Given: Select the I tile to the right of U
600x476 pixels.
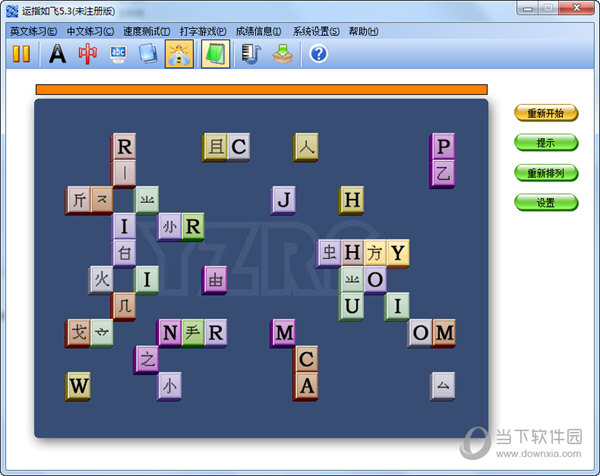Looking at the screenshot, I should (x=397, y=307).
